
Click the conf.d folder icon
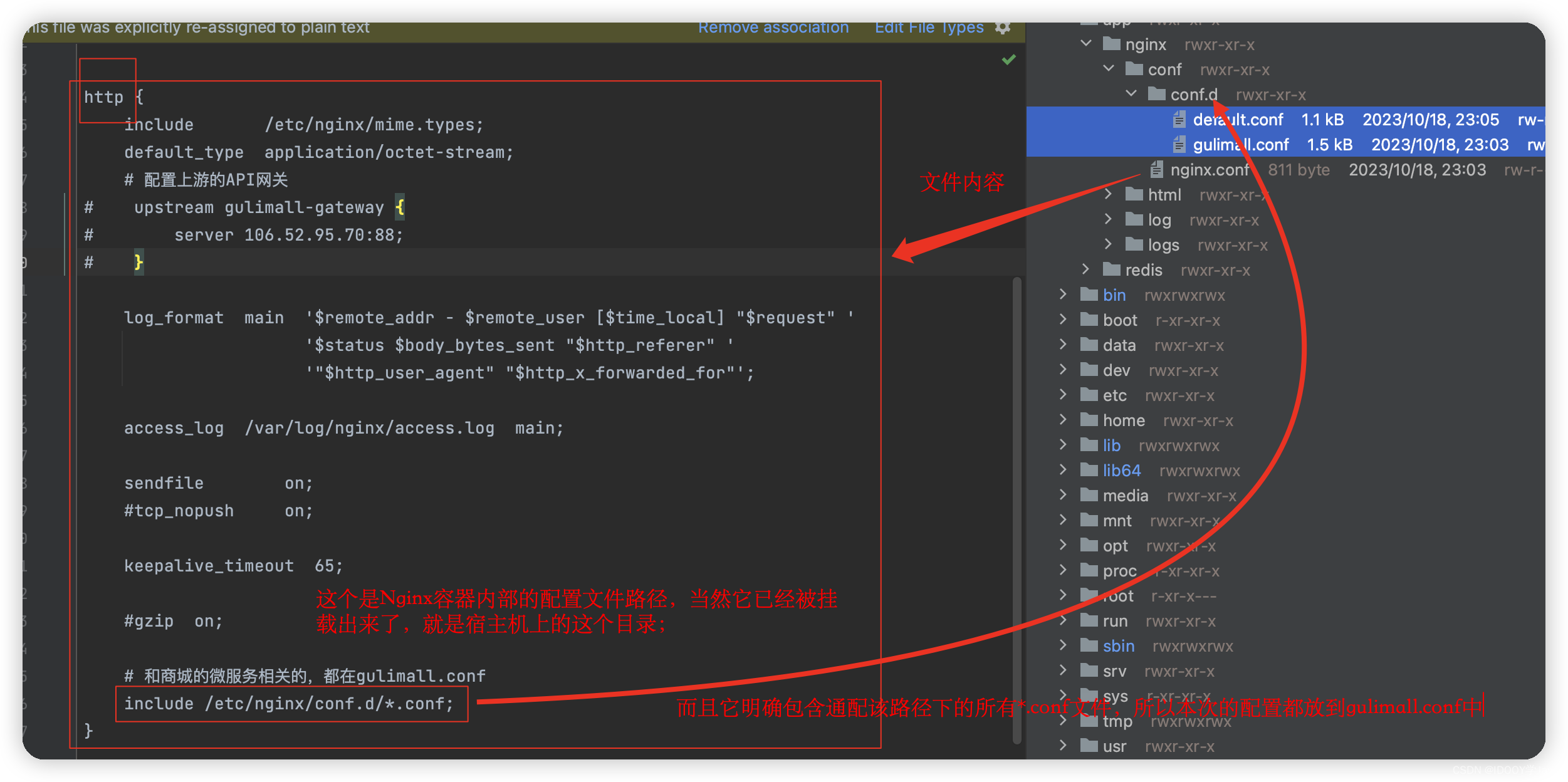pyautogui.click(x=1157, y=94)
